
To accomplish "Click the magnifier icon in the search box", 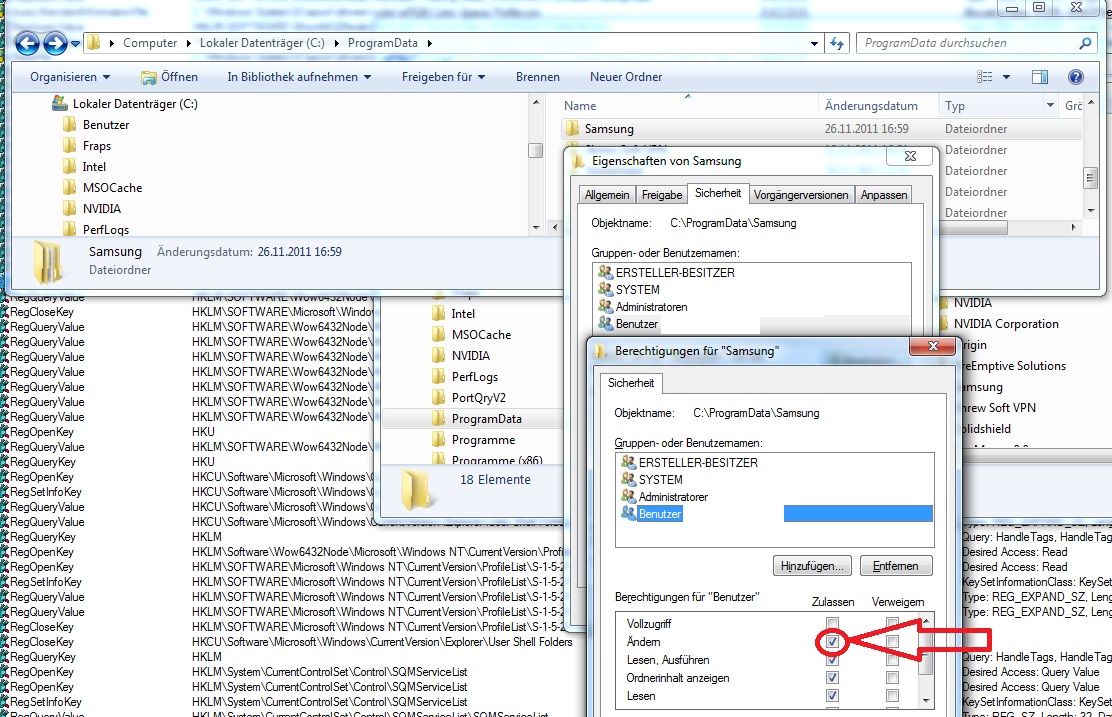I will pos(1085,43).
